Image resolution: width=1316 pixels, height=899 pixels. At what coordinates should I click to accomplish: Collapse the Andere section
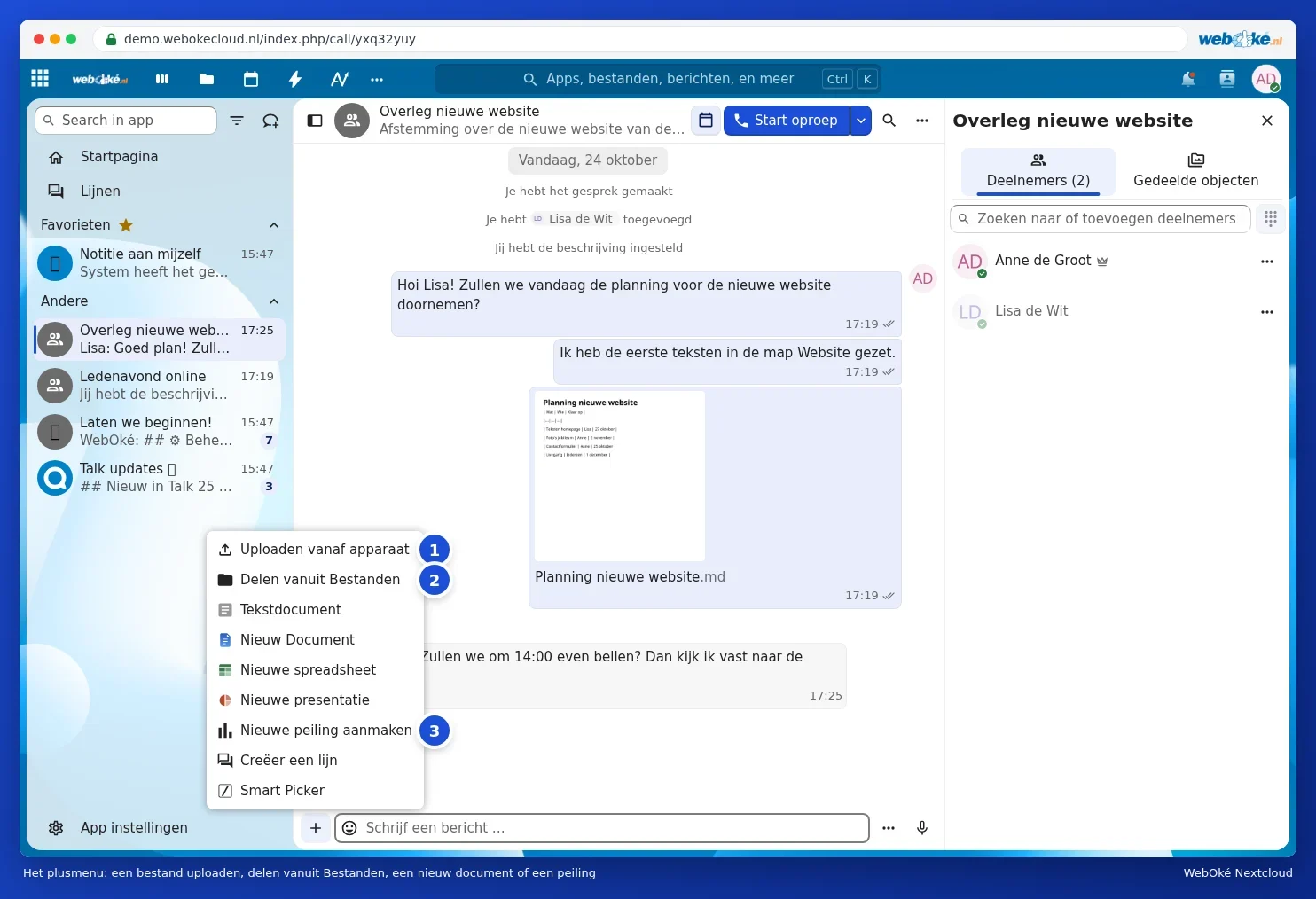coord(274,301)
